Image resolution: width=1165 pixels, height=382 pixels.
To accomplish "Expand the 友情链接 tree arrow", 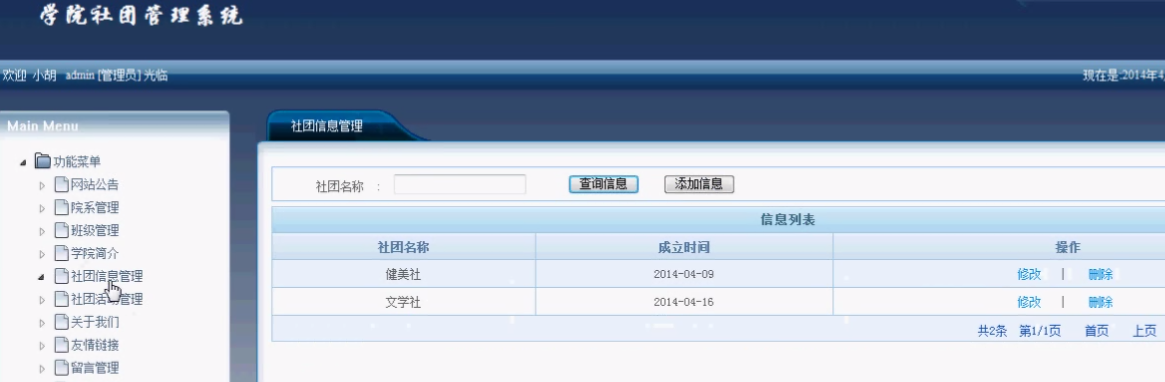I will tap(42, 346).
